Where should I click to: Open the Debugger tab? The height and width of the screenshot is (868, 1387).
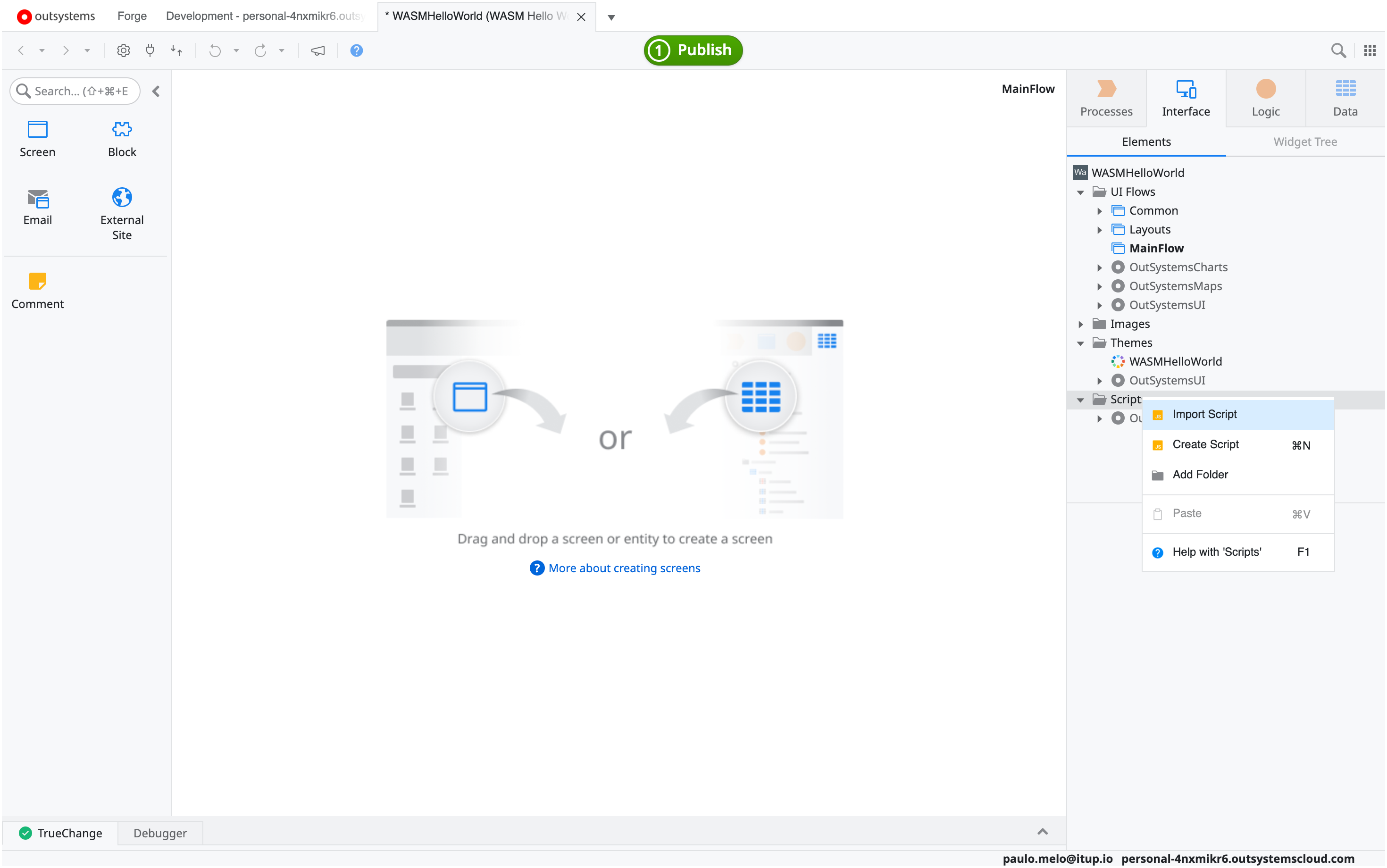160,833
